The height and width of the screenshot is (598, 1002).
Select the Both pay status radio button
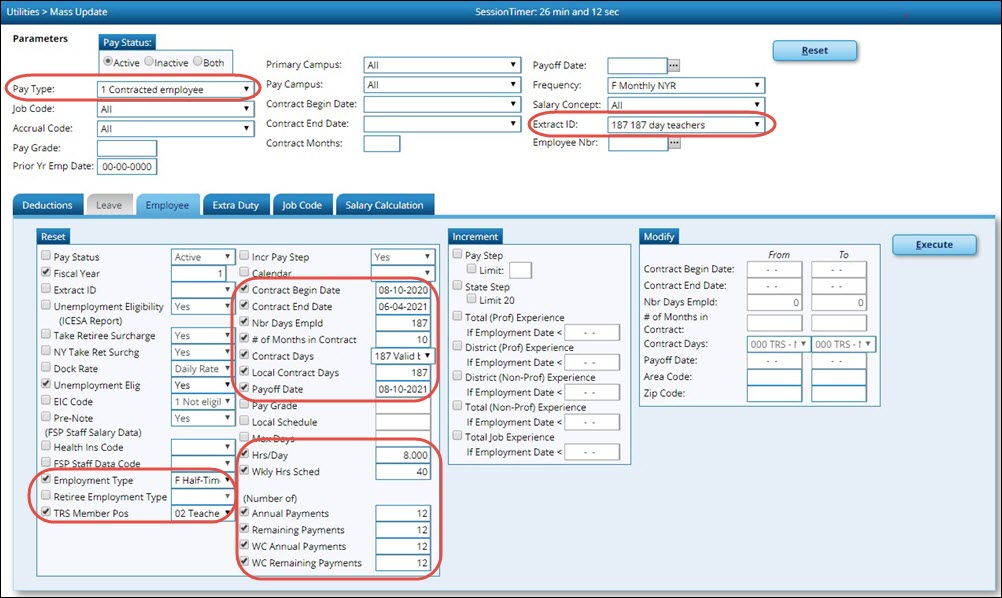point(197,62)
